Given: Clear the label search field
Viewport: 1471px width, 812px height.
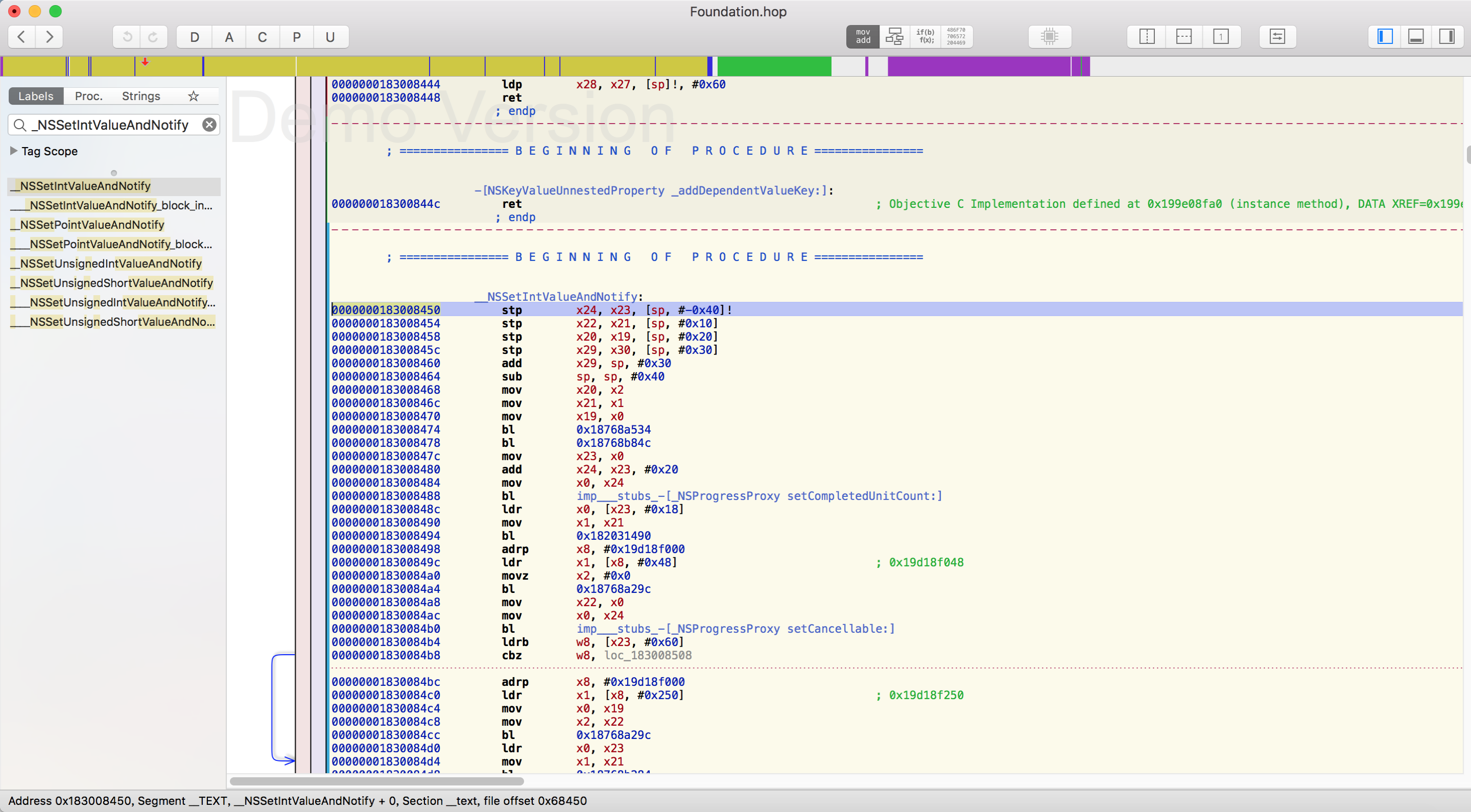Looking at the screenshot, I should pos(209,125).
